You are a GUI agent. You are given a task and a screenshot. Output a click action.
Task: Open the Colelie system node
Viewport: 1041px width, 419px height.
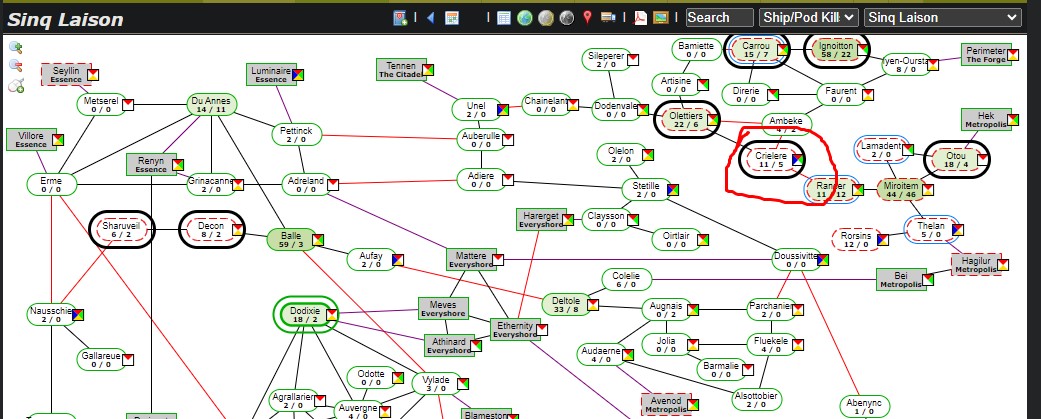[626, 280]
